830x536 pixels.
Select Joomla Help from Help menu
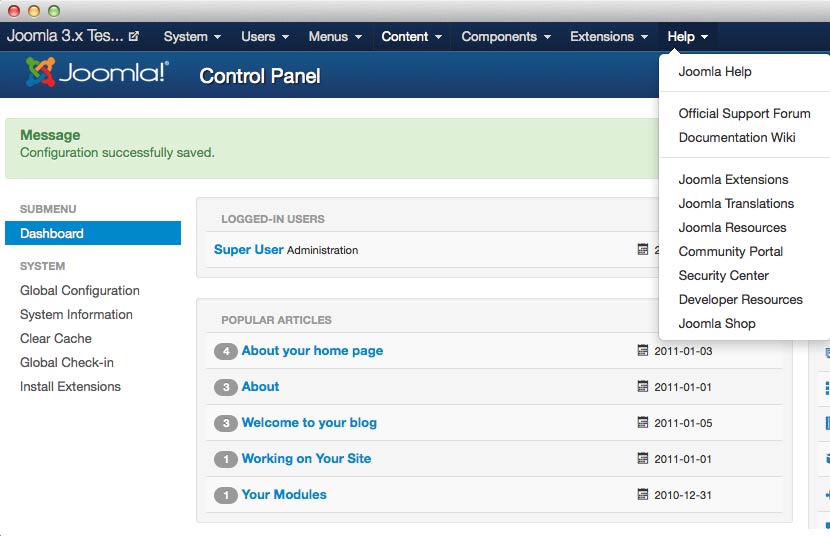coord(715,72)
